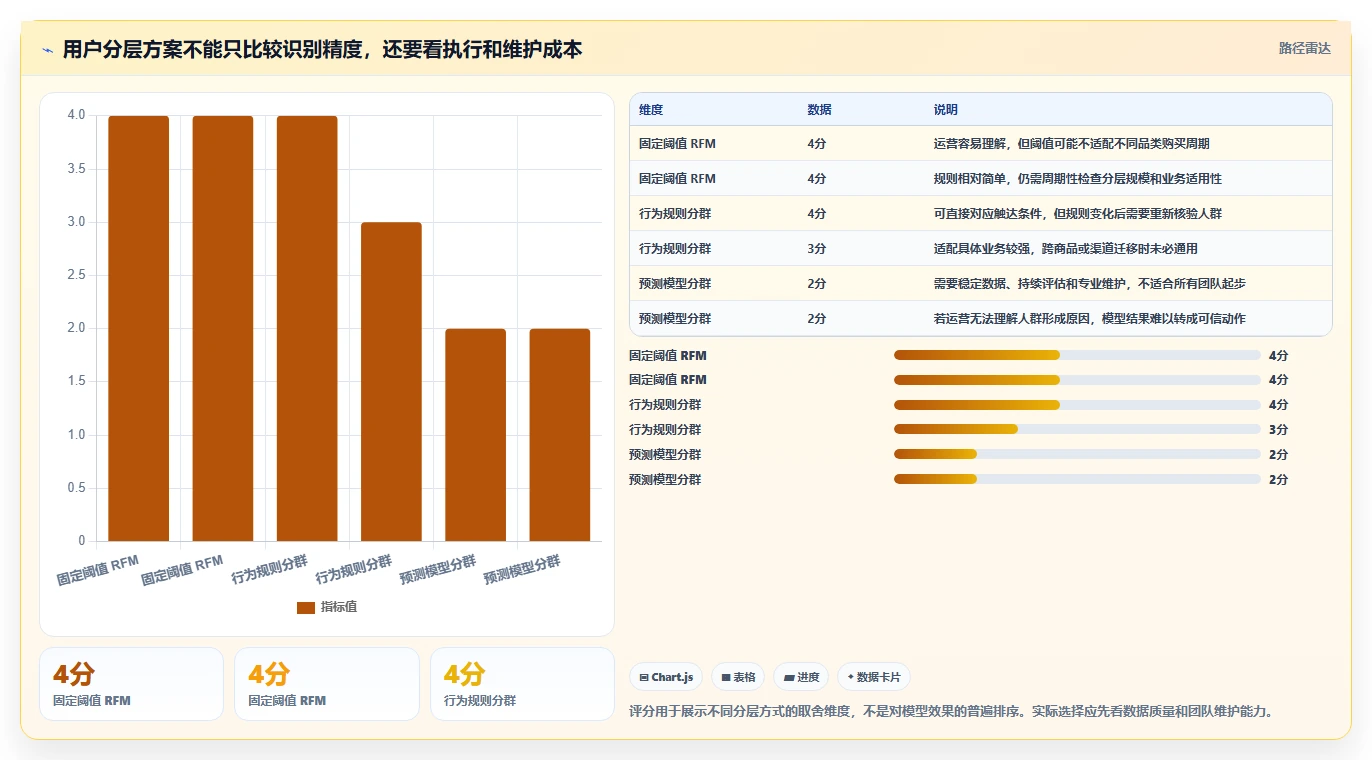The height and width of the screenshot is (760, 1372).
Task: Click the 行为规则分群 progress bar showing 4分
Action: (1077, 405)
